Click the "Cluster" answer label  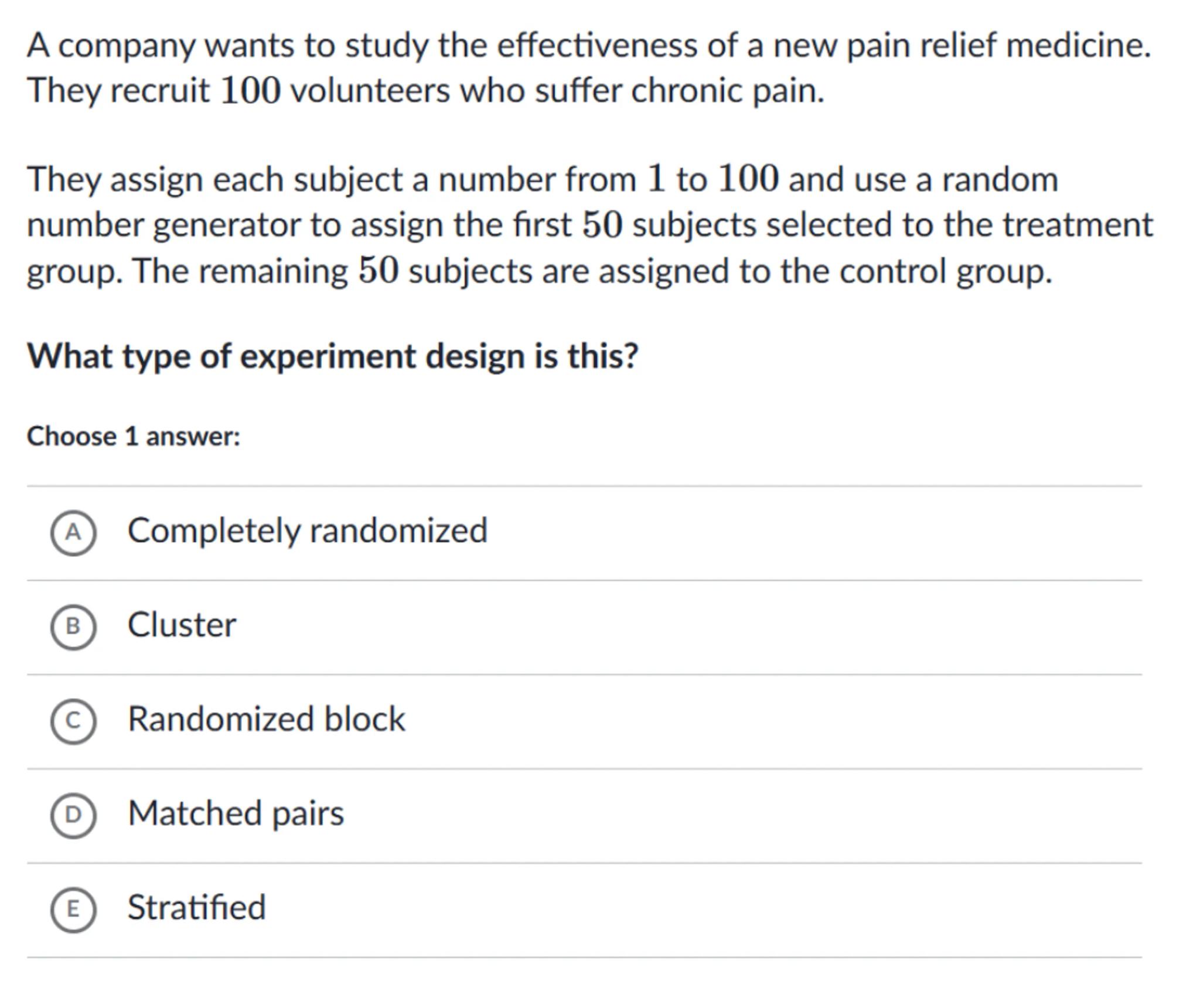coord(182,625)
